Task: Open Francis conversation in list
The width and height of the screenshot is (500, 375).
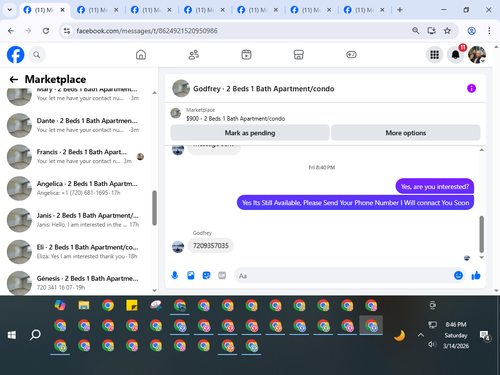Action: point(77,157)
